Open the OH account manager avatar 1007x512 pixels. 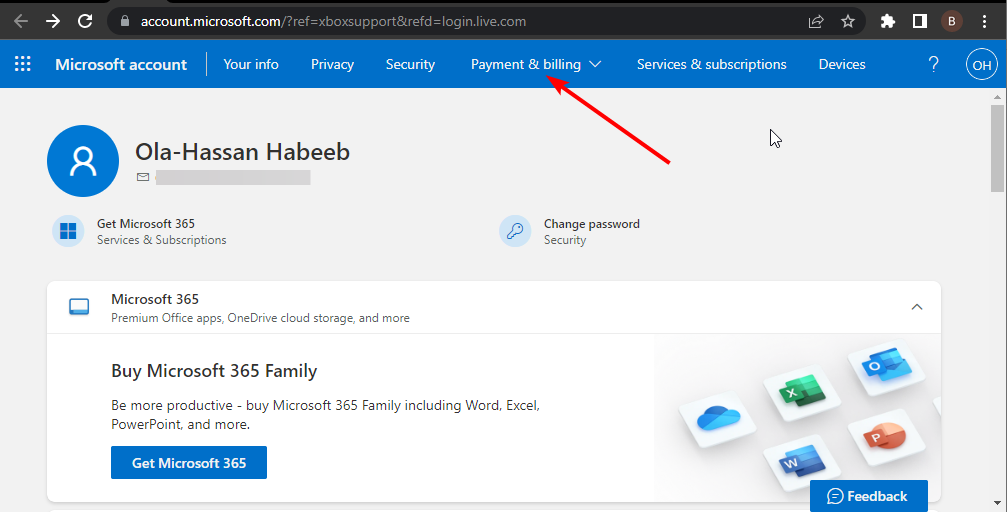pyautogui.click(x=981, y=64)
